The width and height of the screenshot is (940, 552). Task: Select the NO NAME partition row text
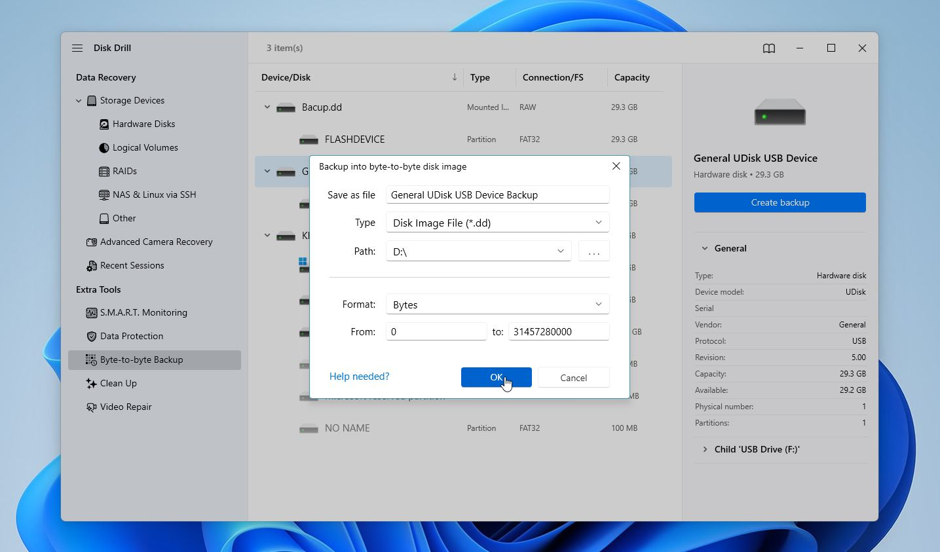point(347,428)
